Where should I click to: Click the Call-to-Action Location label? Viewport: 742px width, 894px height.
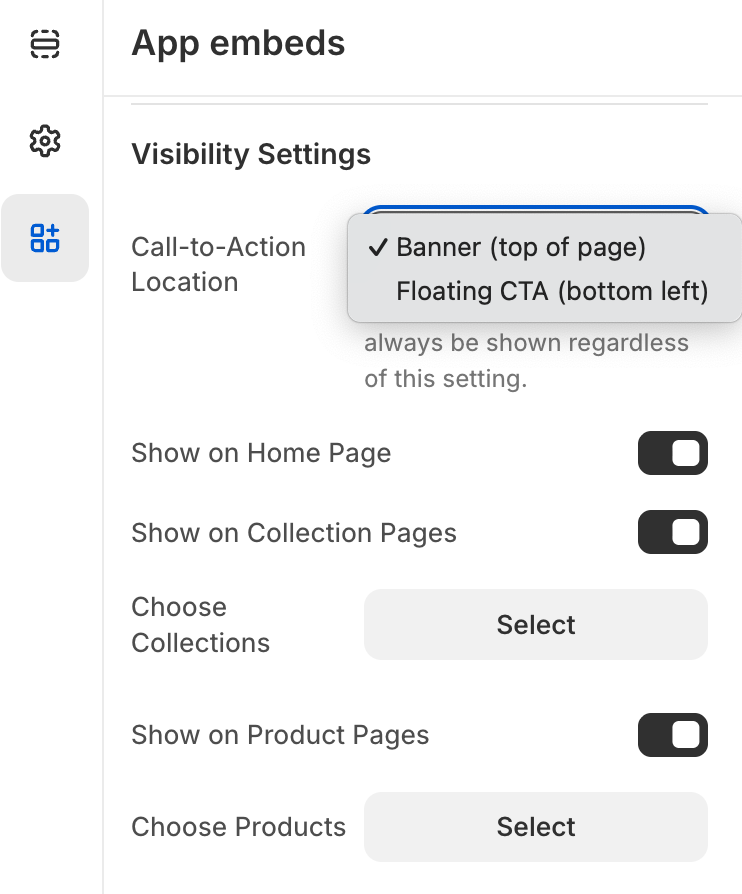click(x=218, y=264)
